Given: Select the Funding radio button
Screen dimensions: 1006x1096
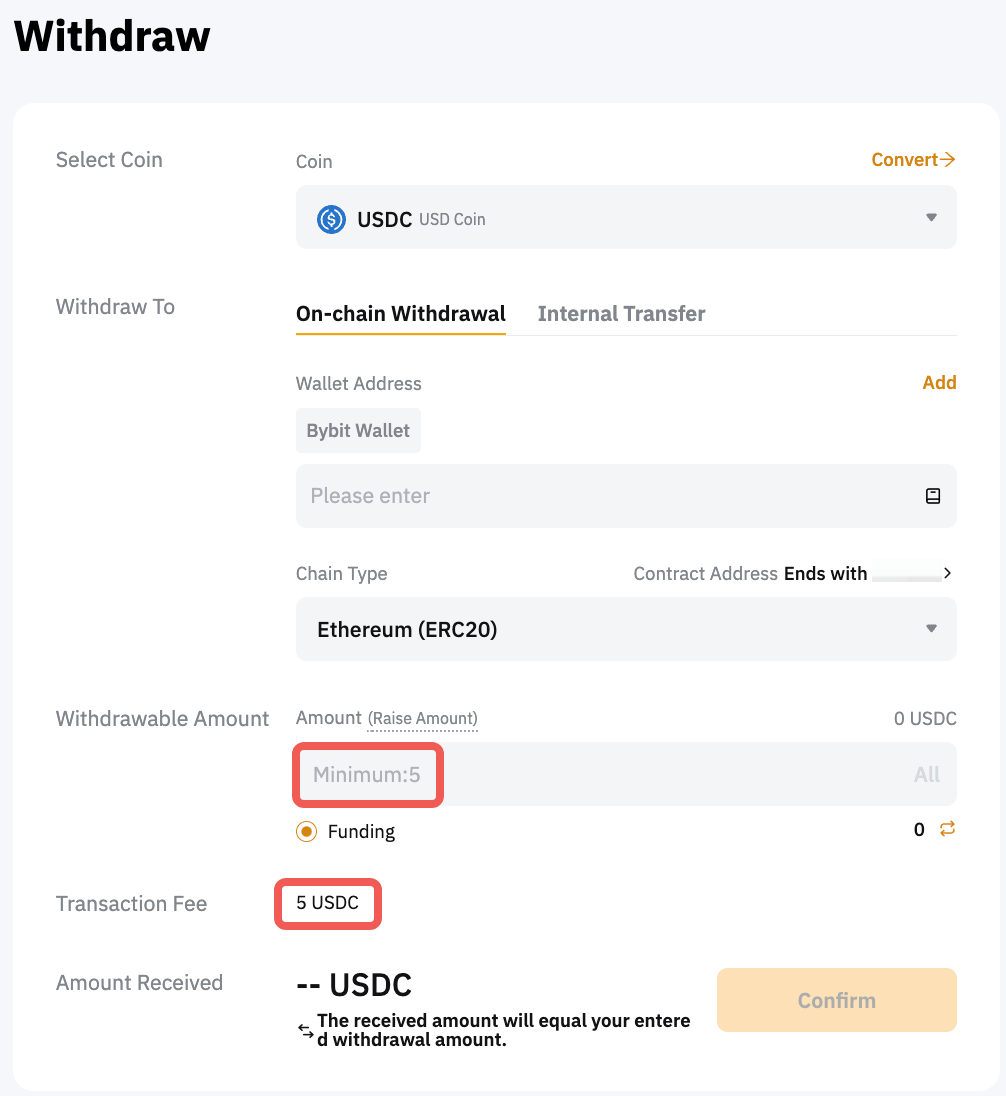Looking at the screenshot, I should point(307,831).
